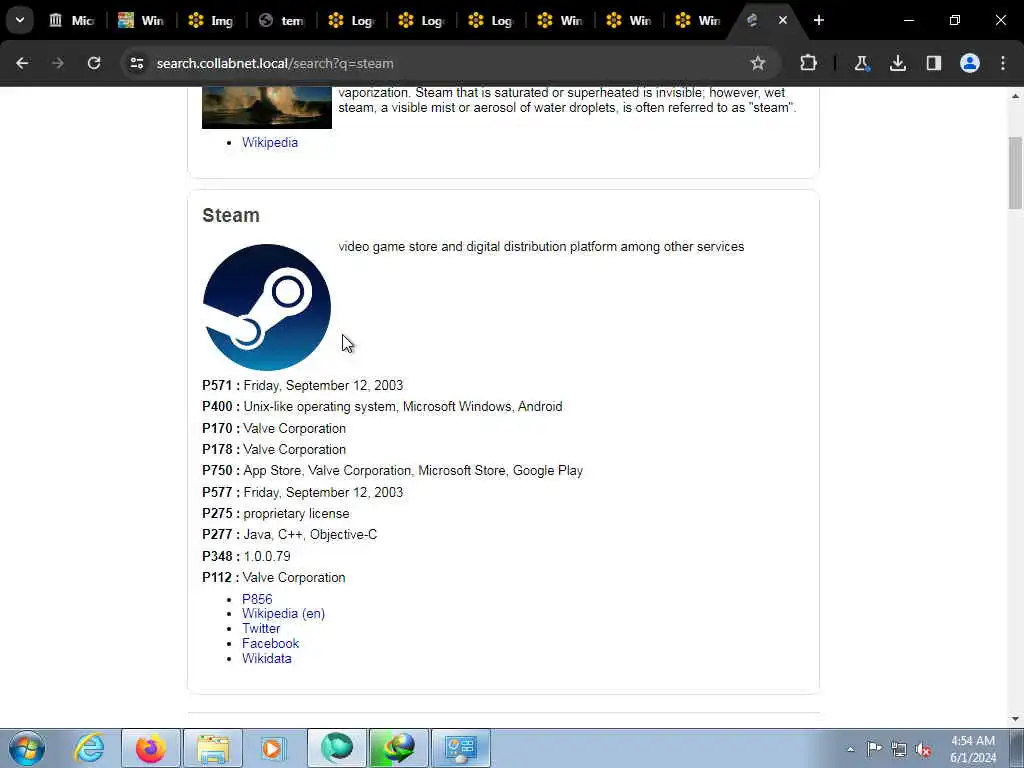The image size is (1024, 768).
Task: Switch to the 'tem' tab
Action: (x=281, y=20)
